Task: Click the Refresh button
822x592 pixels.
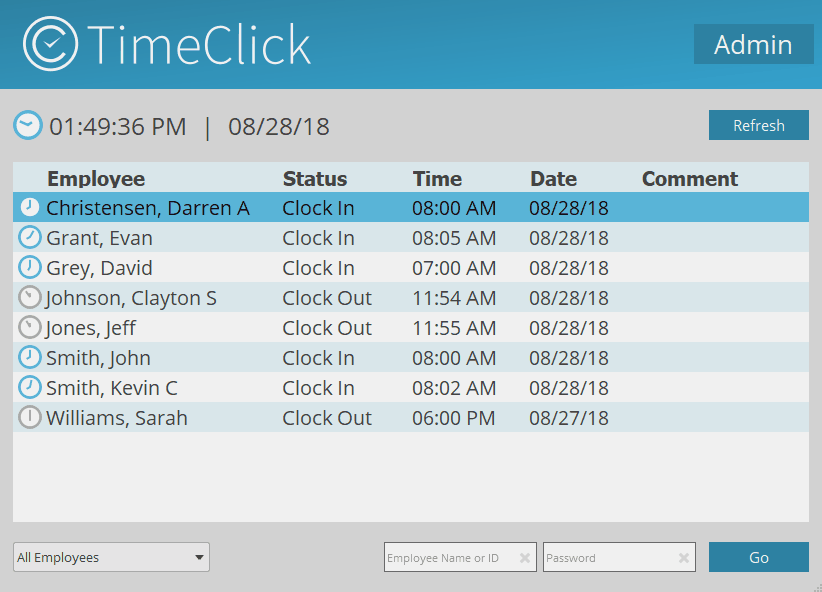Action: point(758,124)
